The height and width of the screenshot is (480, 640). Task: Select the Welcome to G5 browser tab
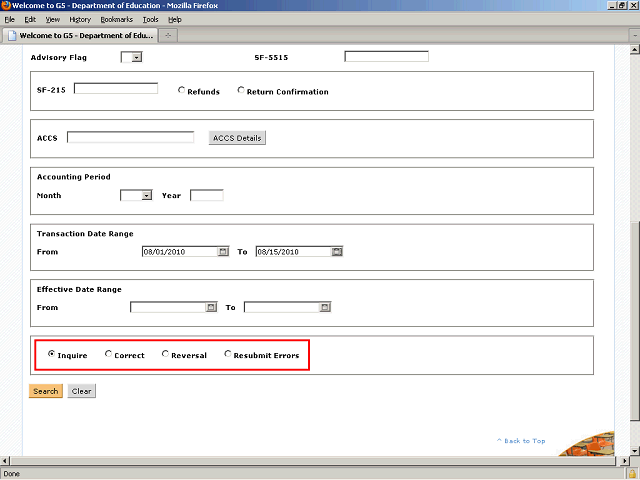pos(80,36)
